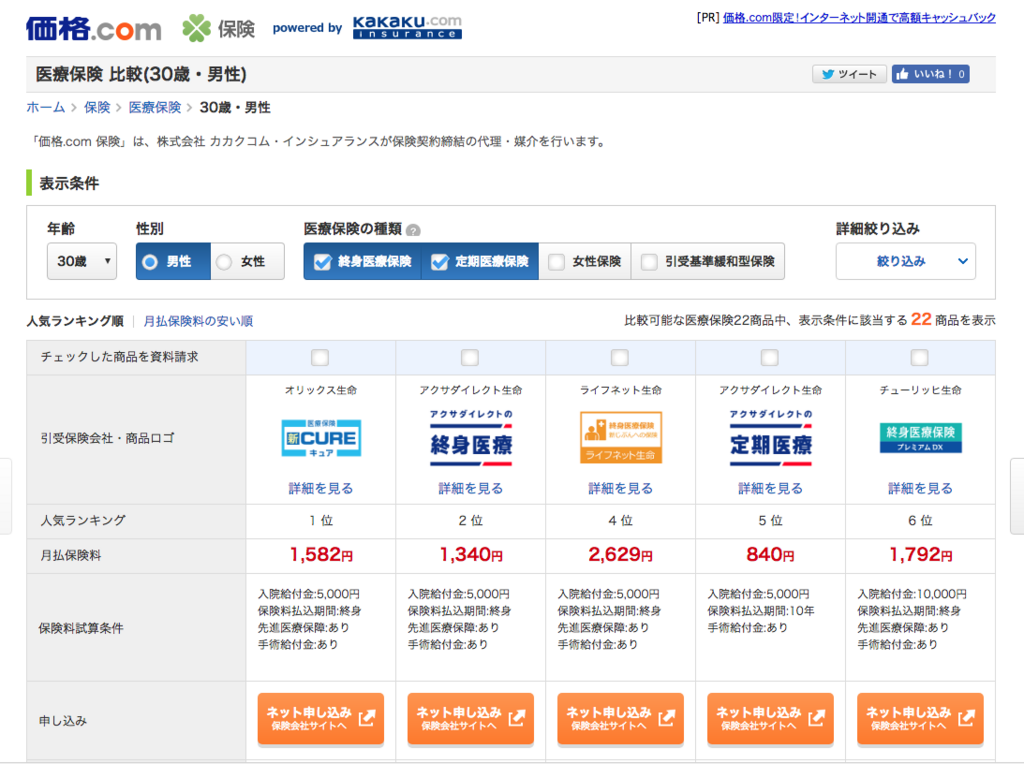1024x764 pixels.
Task: Click the 価格.com logo
Action: pos(93,29)
